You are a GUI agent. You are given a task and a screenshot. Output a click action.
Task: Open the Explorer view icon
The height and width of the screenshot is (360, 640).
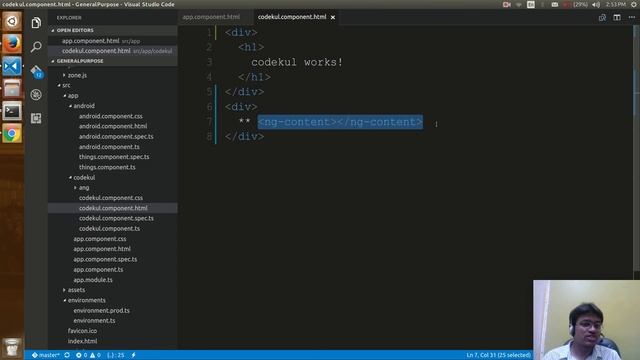pyautogui.click(x=36, y=22)
